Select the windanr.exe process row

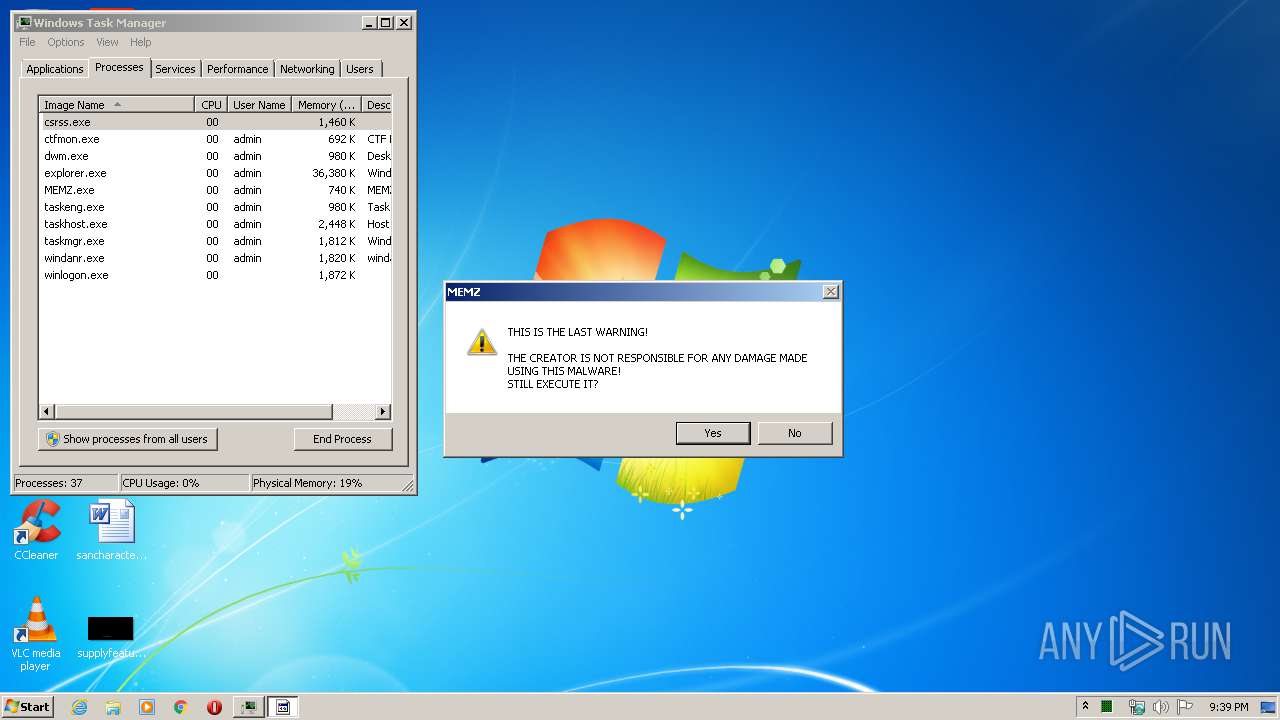click(215, 258)
